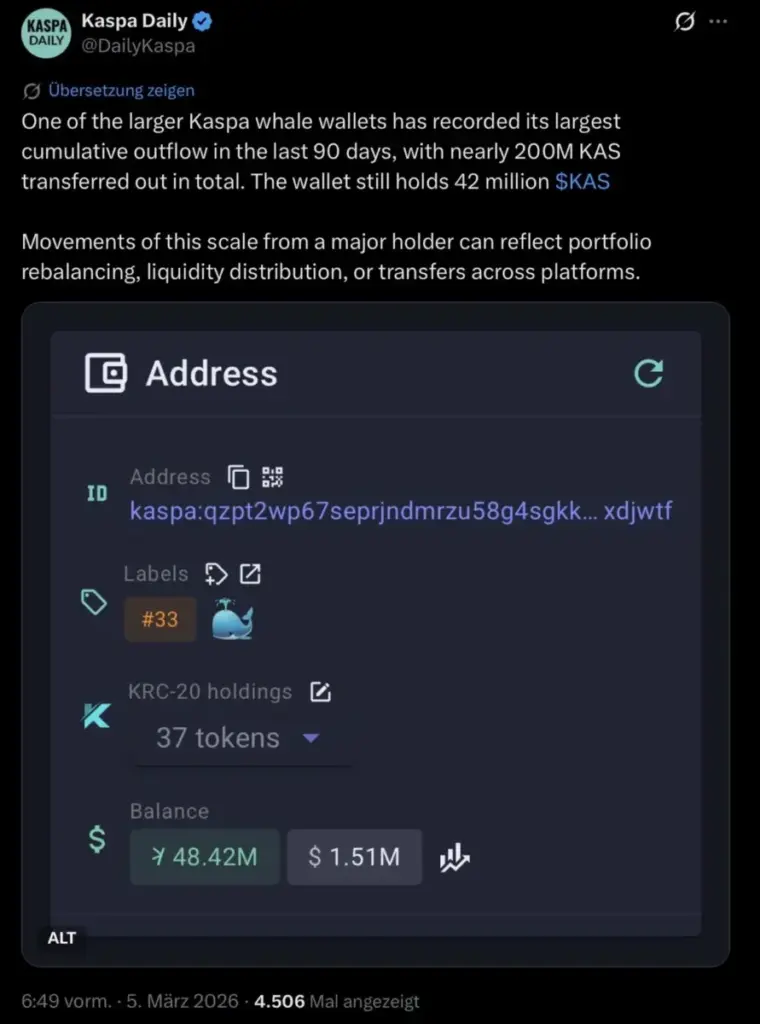Click the edit icon beside KRC-20 holdings
The image size is (760, 1024).
[x=320, y=692]
